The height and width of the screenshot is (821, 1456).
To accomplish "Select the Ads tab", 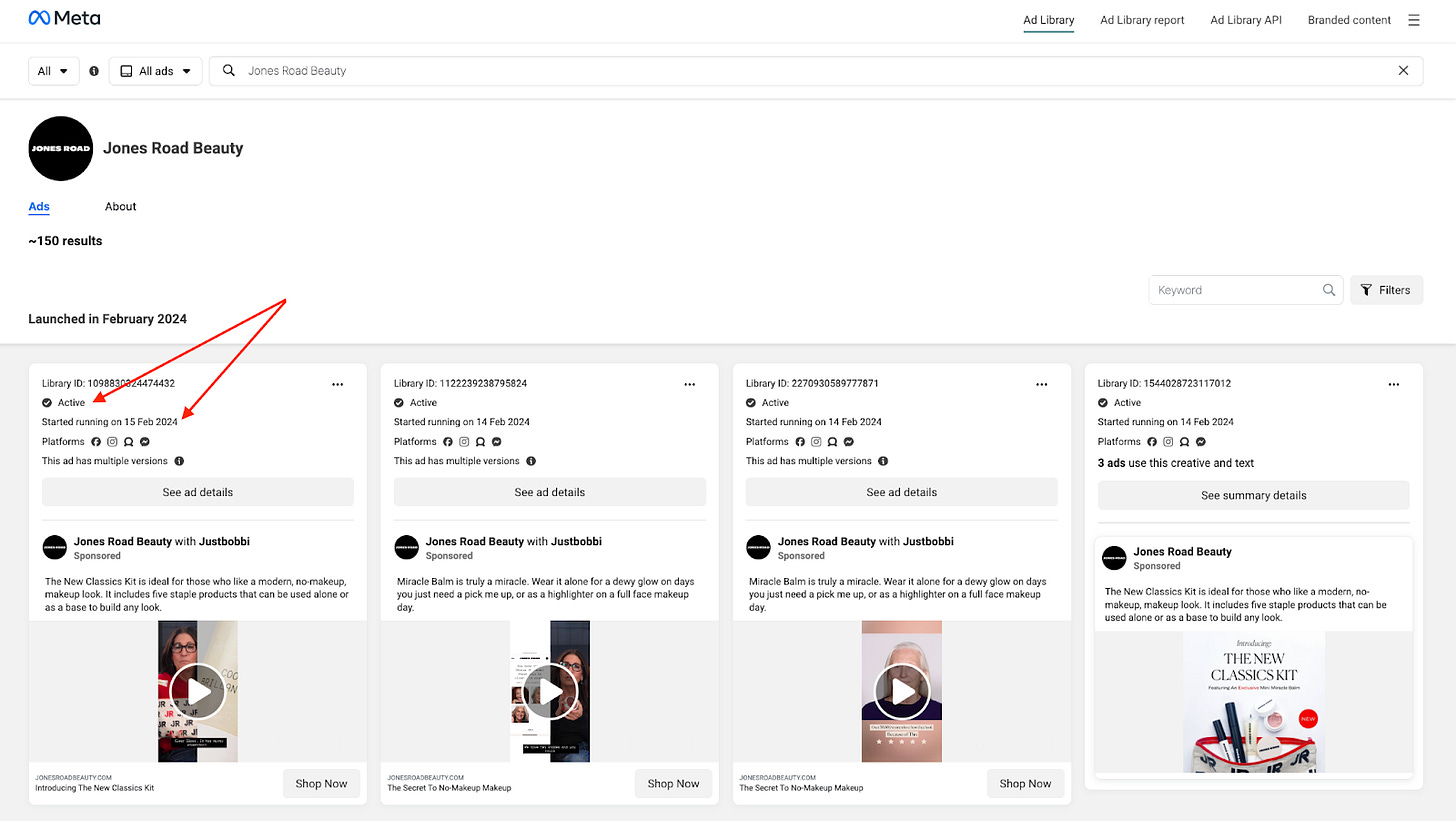I will coord(39,207).
